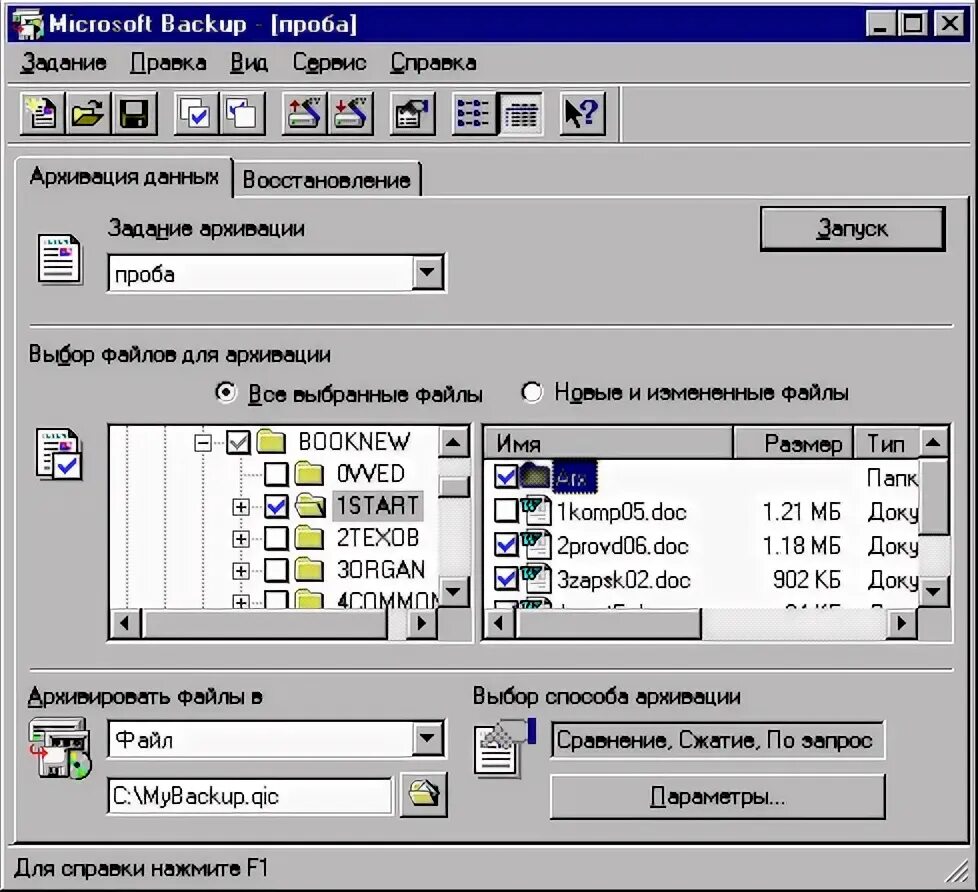Click the Запуск button
978x892 pixels.
pos(852,229)
